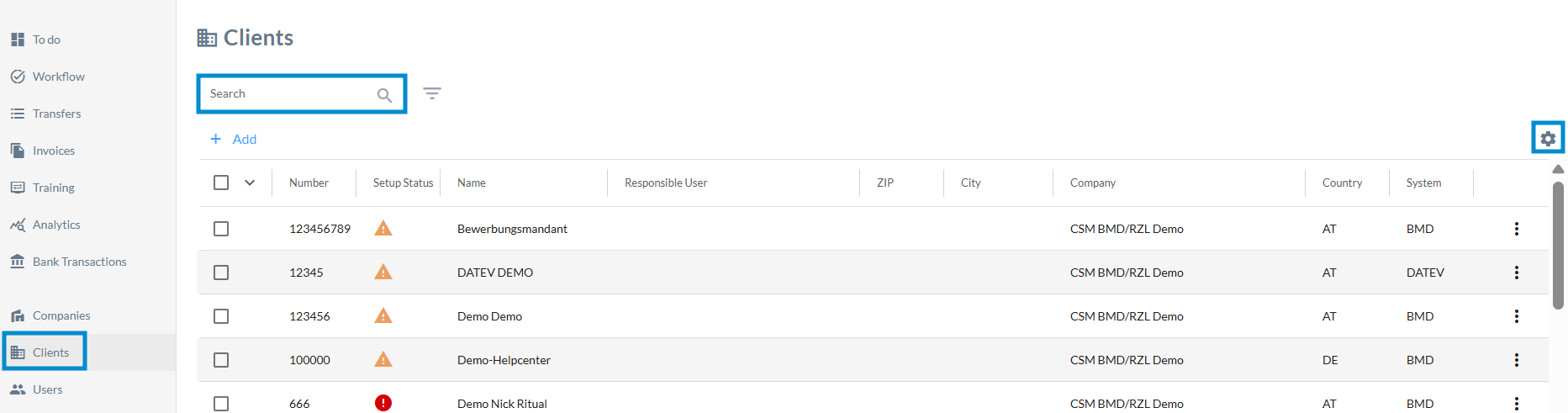Click red error icon for Demo Nick Ritual
Image resolution: width=1568 pixels, height=413 pixels.
point(383,403)
